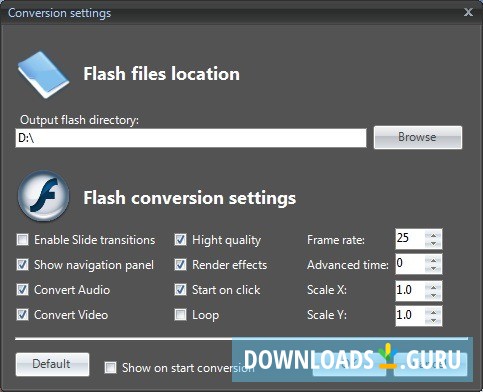Check Show on start conversion
The width and height of the screenshot is (483, 392).
pyautogui.click(x=110, y=368)
